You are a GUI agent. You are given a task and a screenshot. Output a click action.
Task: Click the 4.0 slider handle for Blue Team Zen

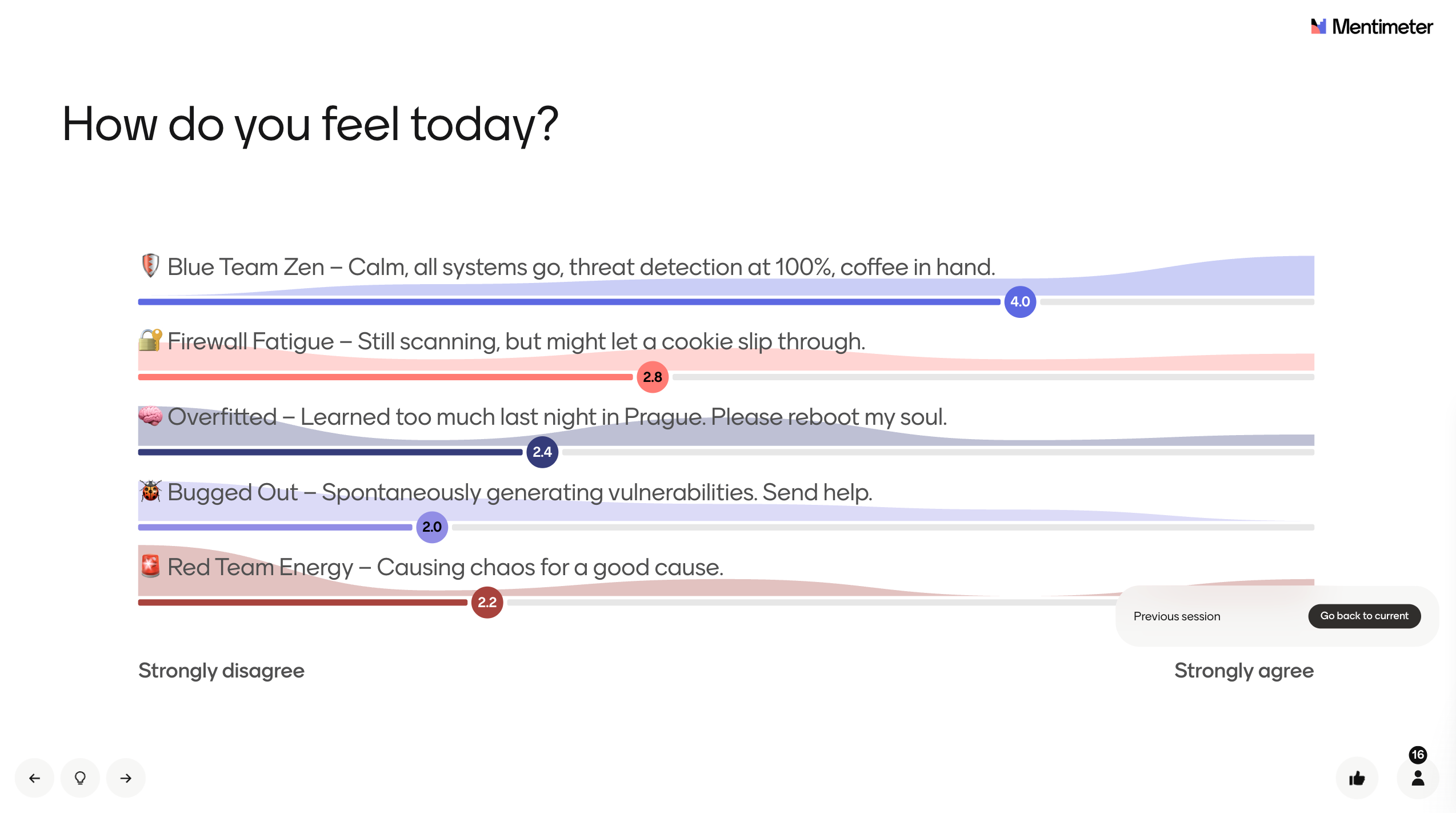pyautogui.click(x=1020, y=301)
